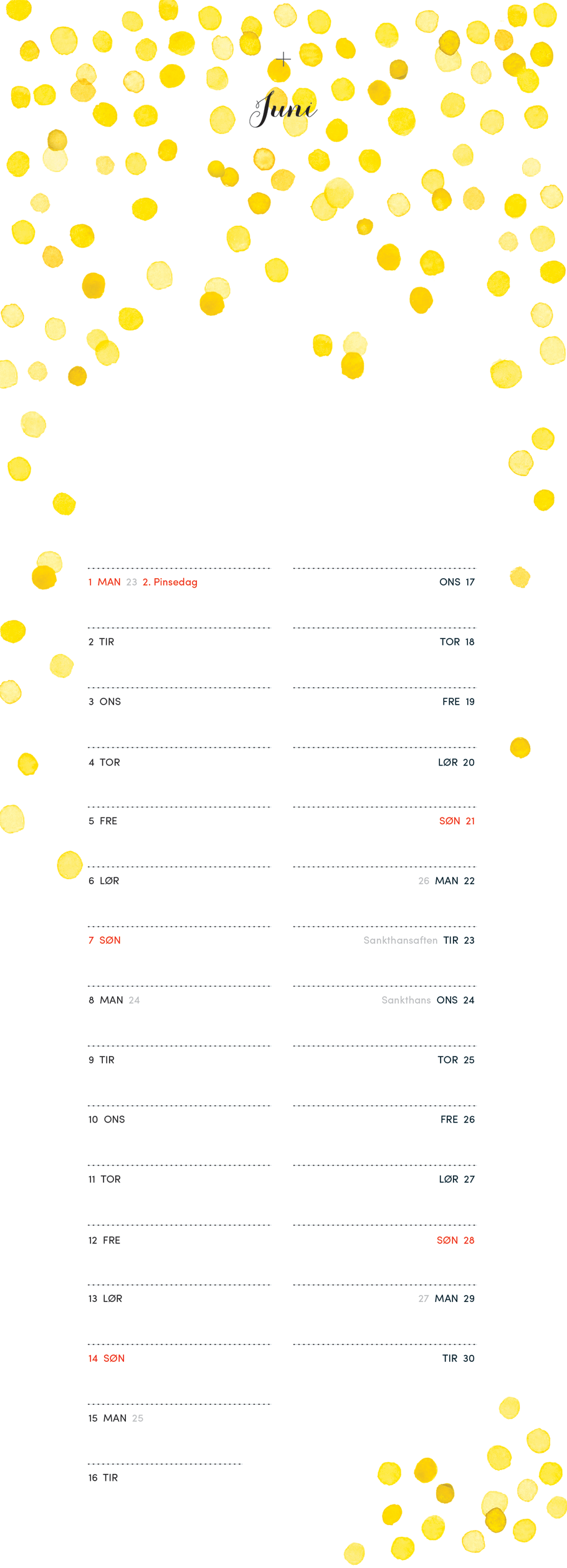Click the Sankthans label on ONS 24
Image resolution: width=567 pixels, height=1568 pixels.
(x=406, y=1000)
